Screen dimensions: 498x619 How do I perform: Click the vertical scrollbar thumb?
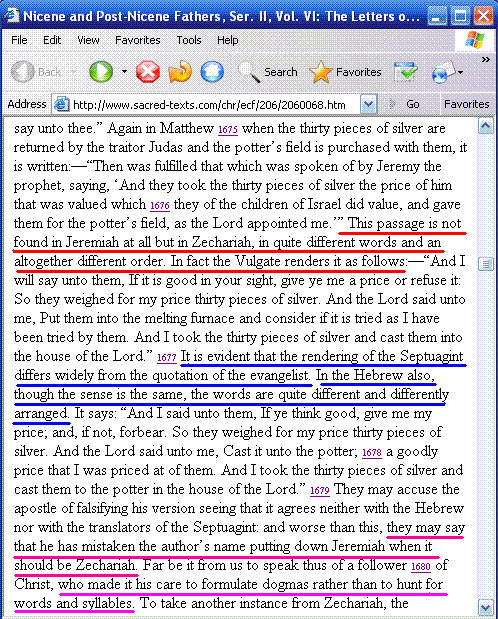pos(486,263)
